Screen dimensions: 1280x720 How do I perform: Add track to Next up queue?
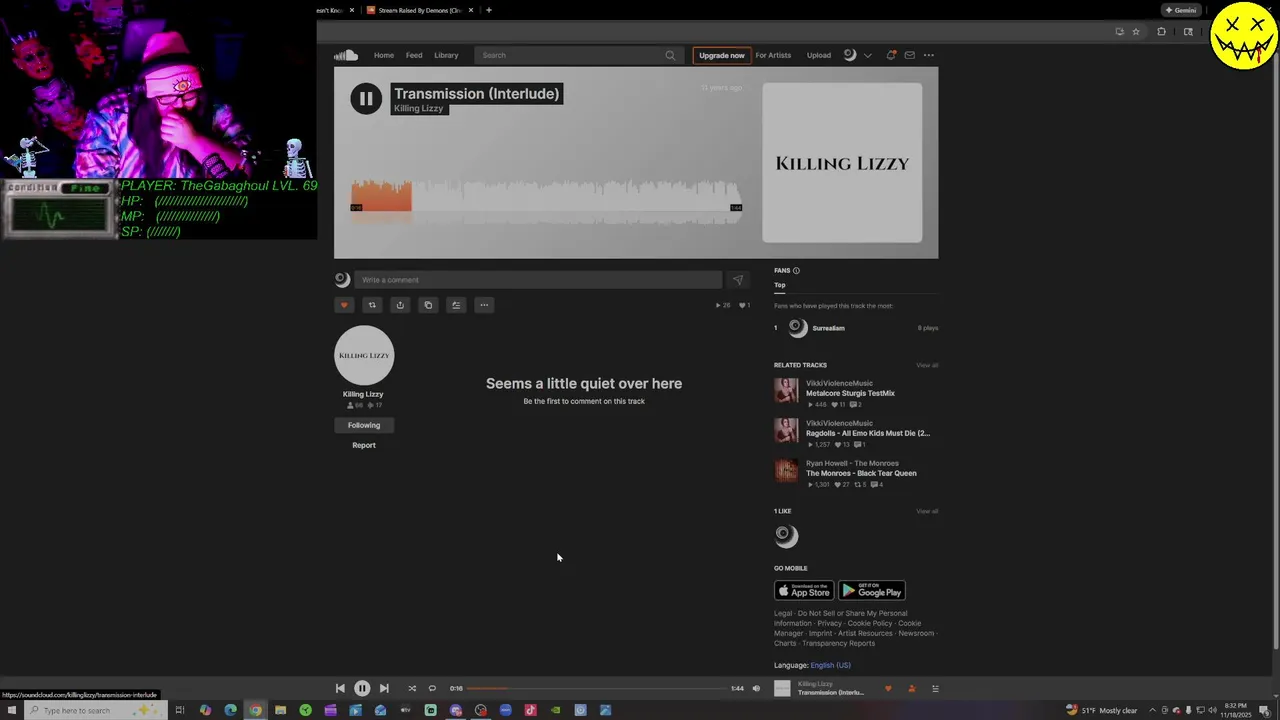(x=456, y=305)
